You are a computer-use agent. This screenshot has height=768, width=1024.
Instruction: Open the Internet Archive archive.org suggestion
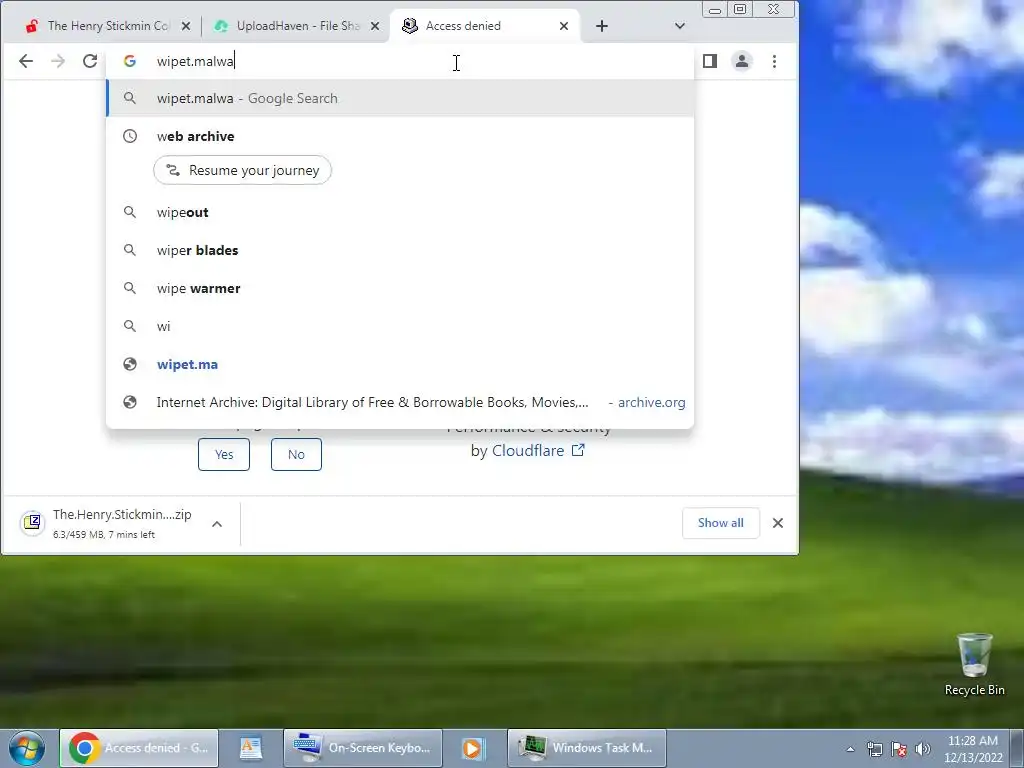coord(400,402)
